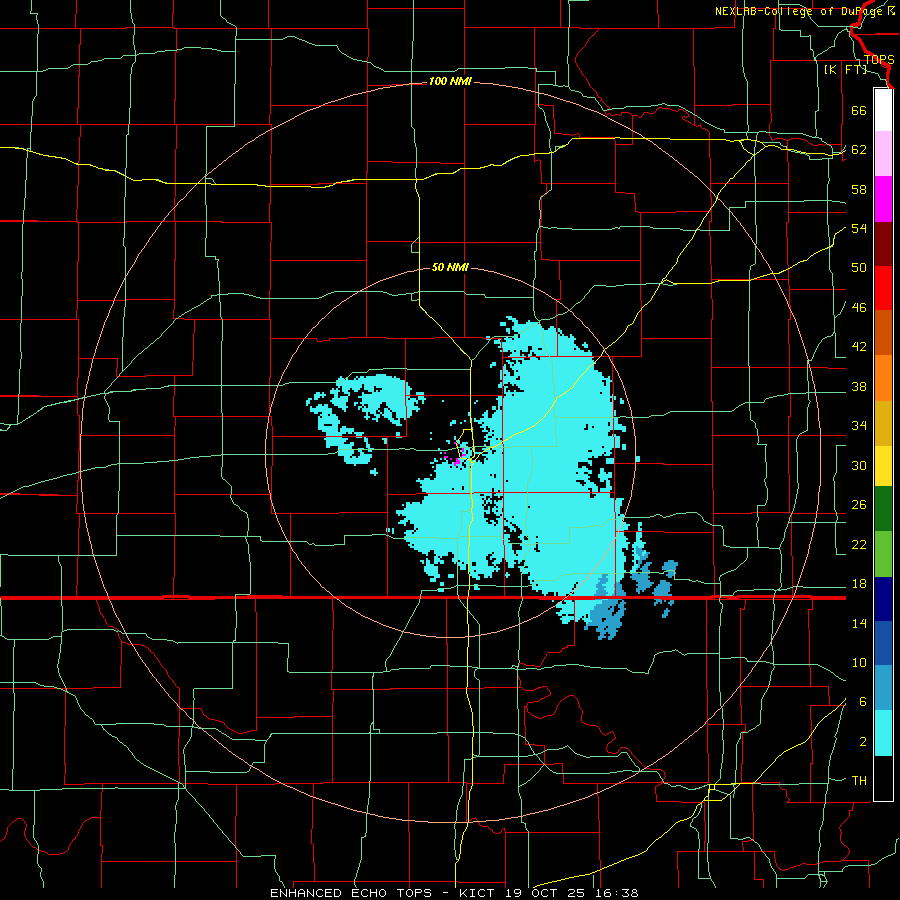This screenshot has height=900, width=900.
Task: Click the navy blue legend swatch
Action: tap(883, 599)
